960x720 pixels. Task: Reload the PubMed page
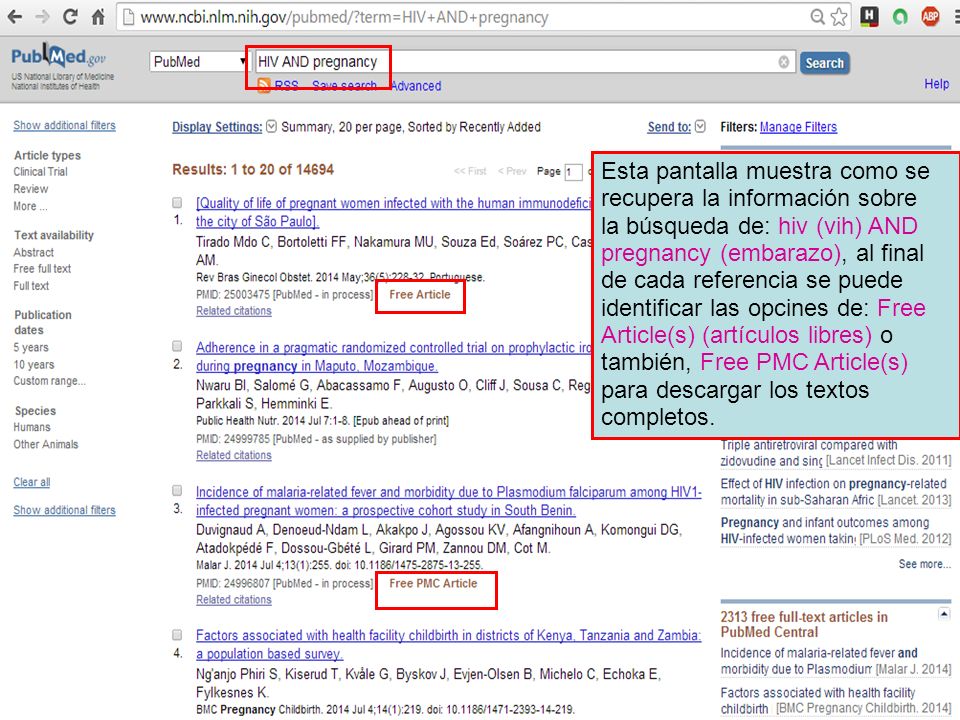click(x=70, y=17)
